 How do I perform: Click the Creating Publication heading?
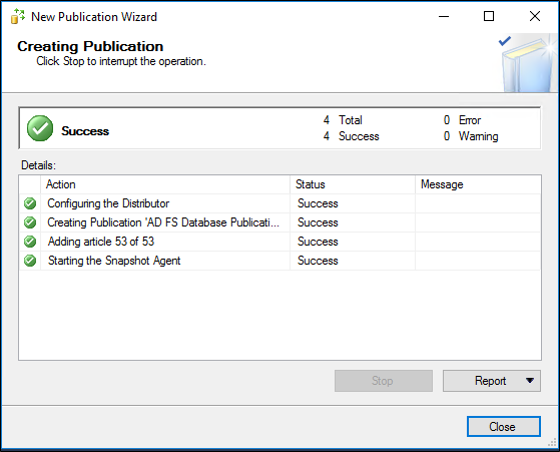[90, 46]
